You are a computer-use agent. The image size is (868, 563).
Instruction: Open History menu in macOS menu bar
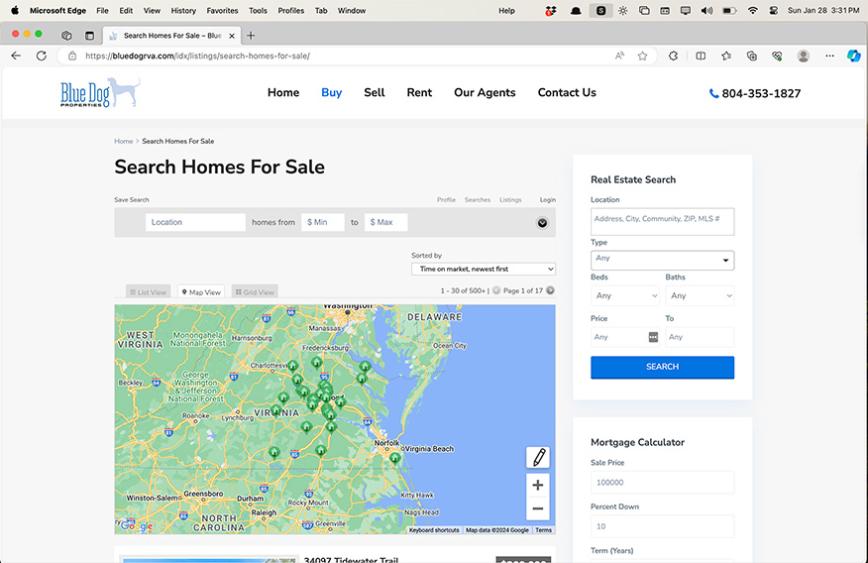(183, 11)
